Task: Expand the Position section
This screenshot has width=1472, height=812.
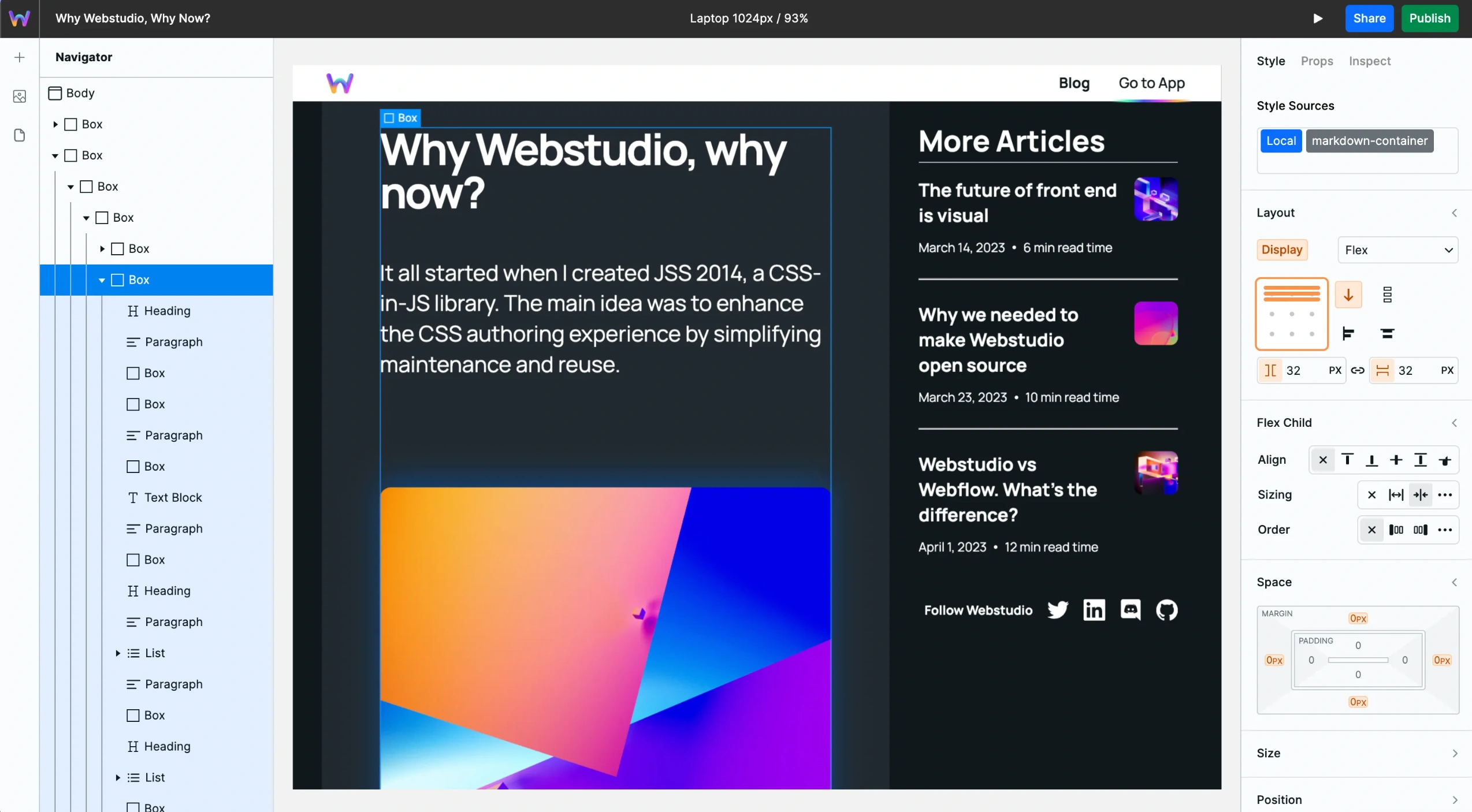Action: [x=1454, y=800]
